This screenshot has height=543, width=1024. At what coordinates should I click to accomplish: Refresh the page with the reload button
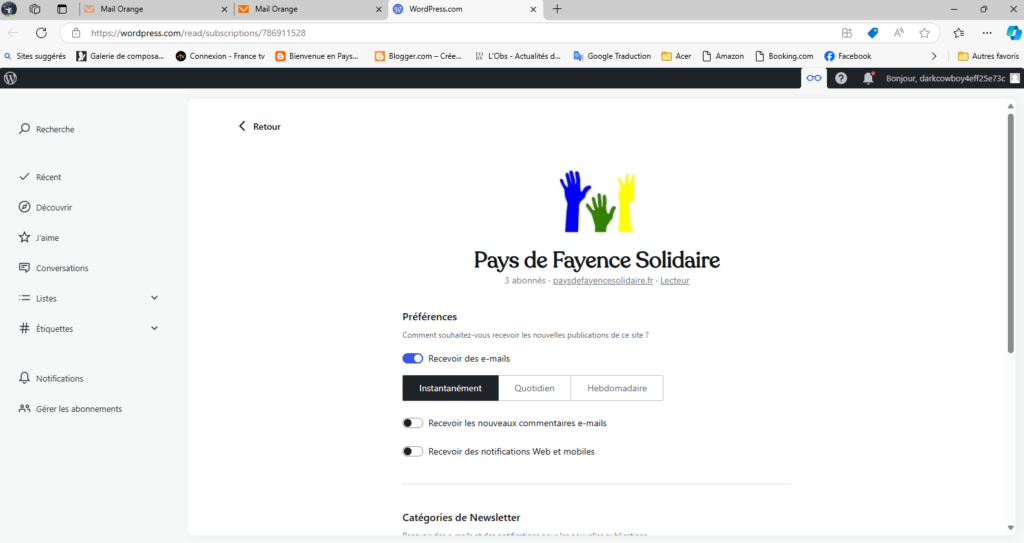(41, 32)
